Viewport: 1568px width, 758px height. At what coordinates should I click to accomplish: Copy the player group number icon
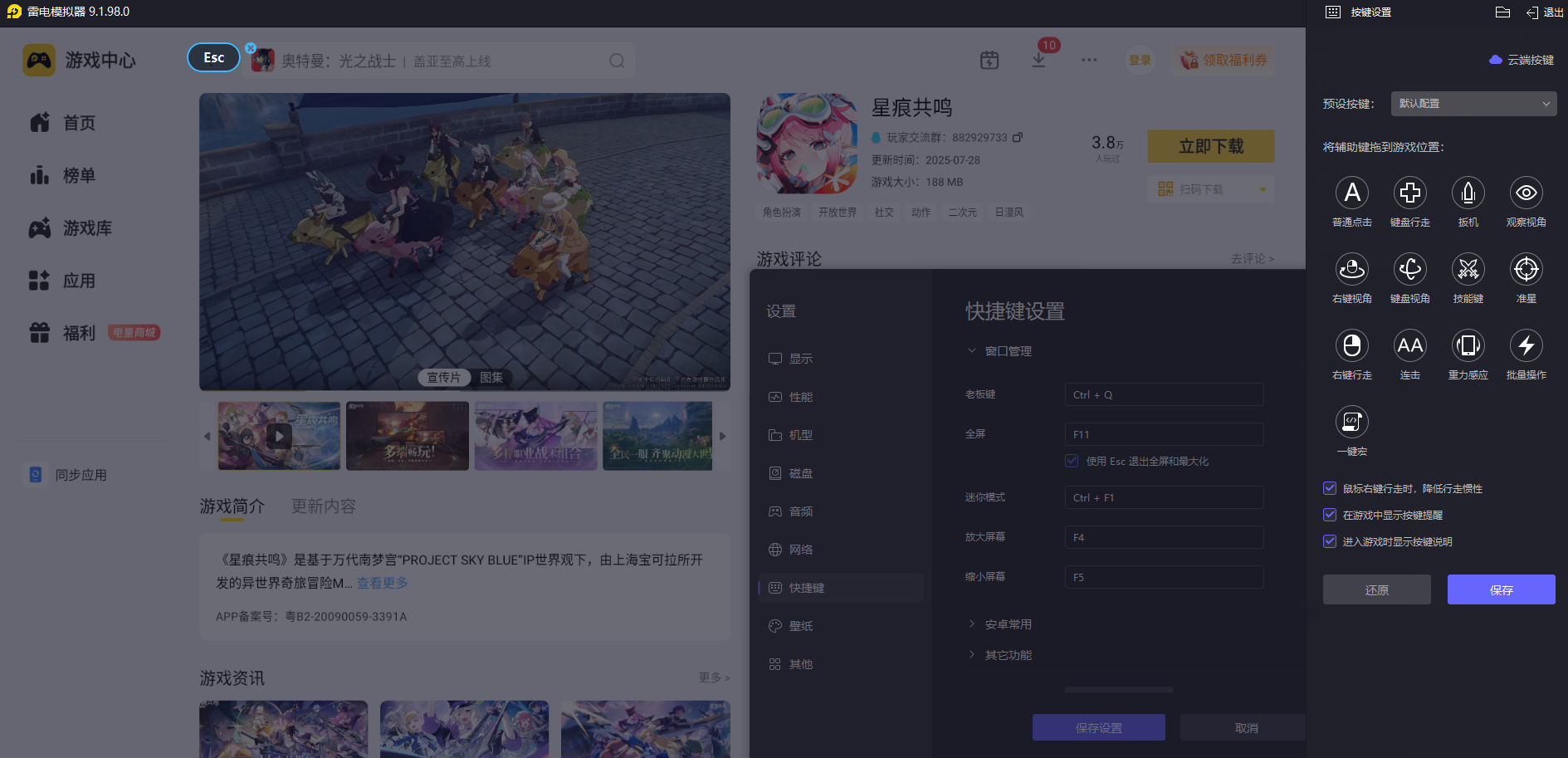click(x=1018, y=137)
